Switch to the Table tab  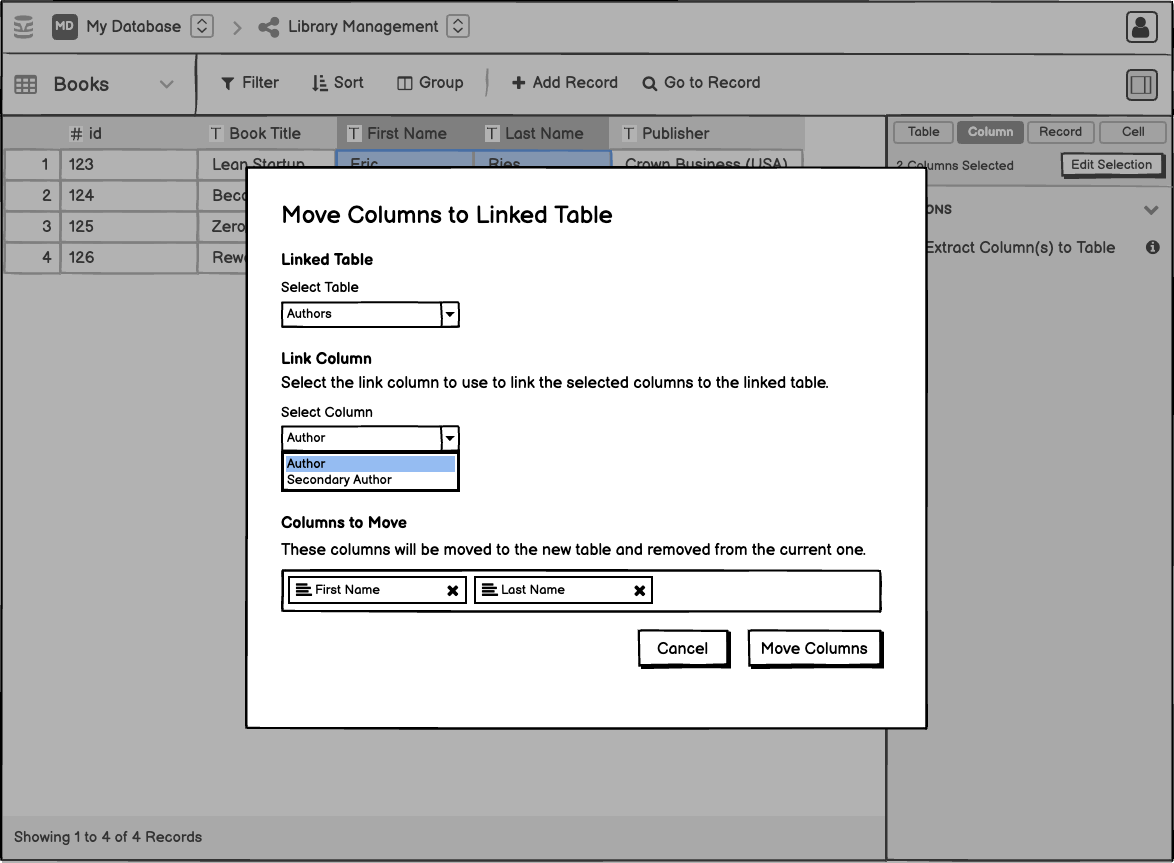[x=923, y=132]
